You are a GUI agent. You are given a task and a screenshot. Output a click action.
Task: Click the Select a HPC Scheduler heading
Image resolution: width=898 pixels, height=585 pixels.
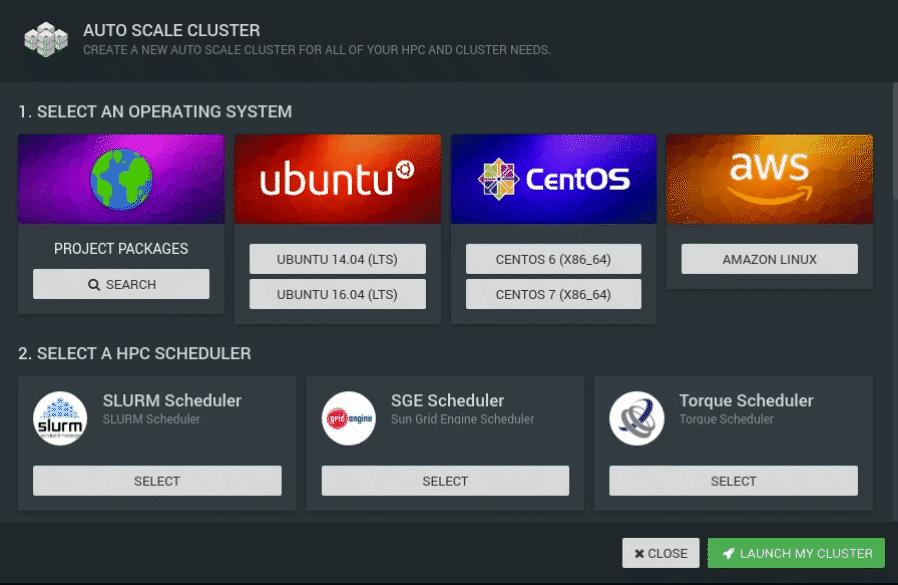[x=135, y=354]
